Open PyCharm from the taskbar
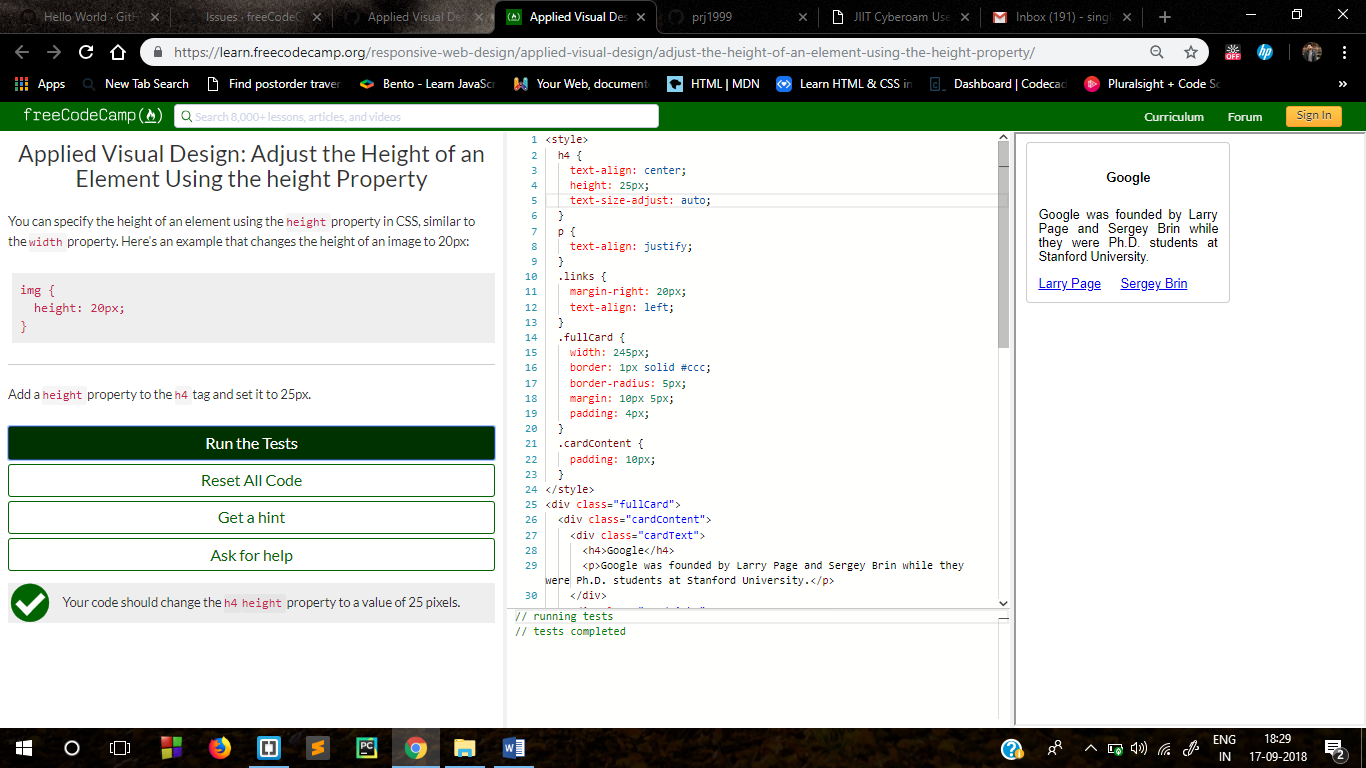 [367, 747]
